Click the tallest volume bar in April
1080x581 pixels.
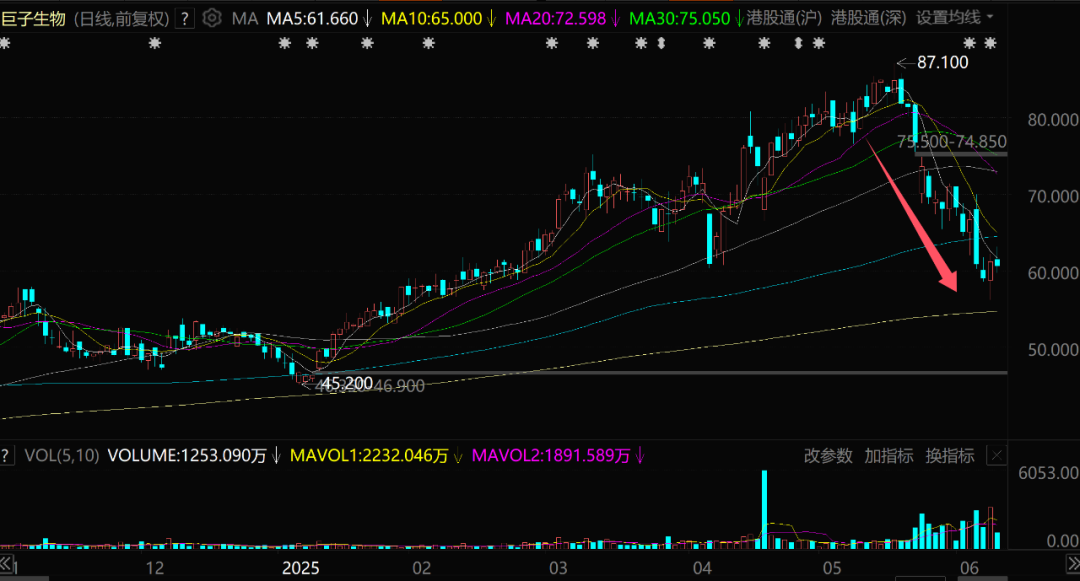[x=764, y=509]
